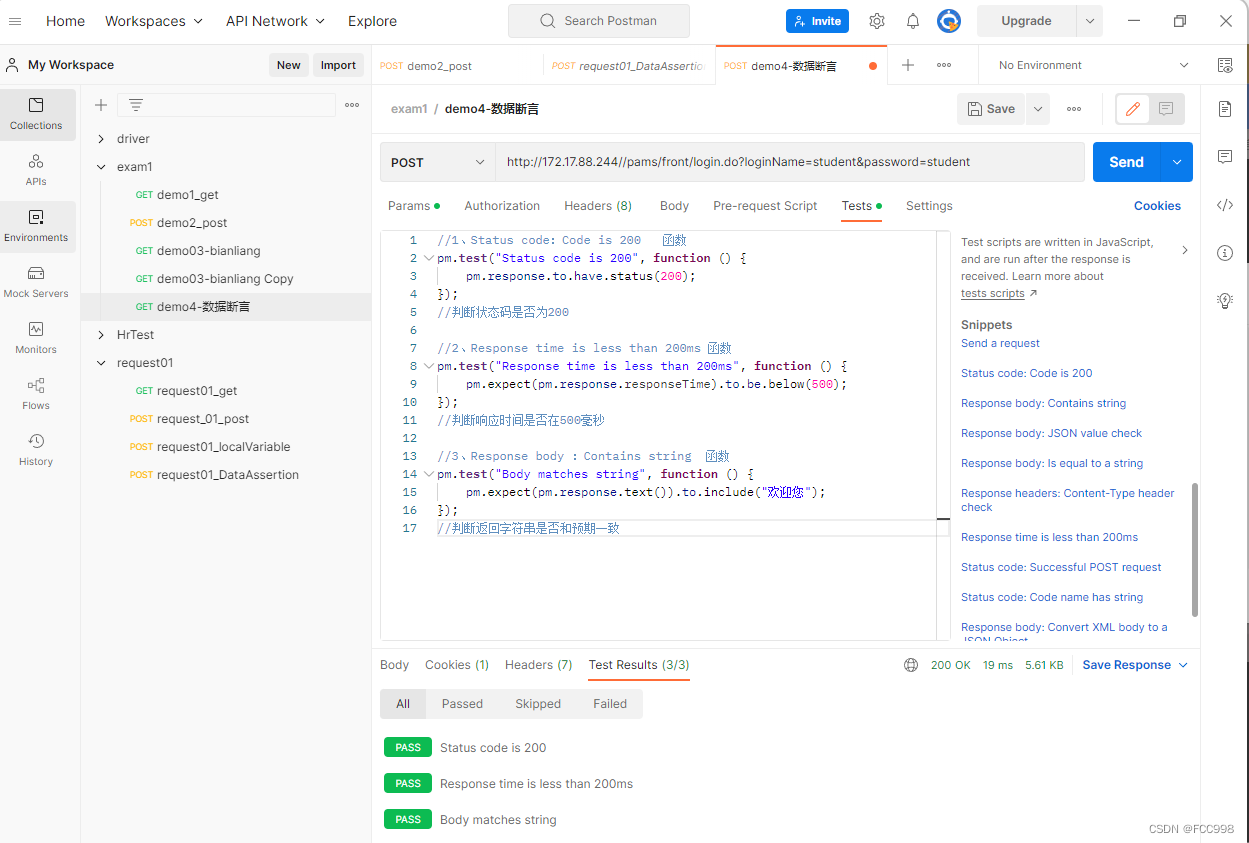This screenshot has width=1249, height=843.
Task: Add a new request tab
Action: coord(908,65)
